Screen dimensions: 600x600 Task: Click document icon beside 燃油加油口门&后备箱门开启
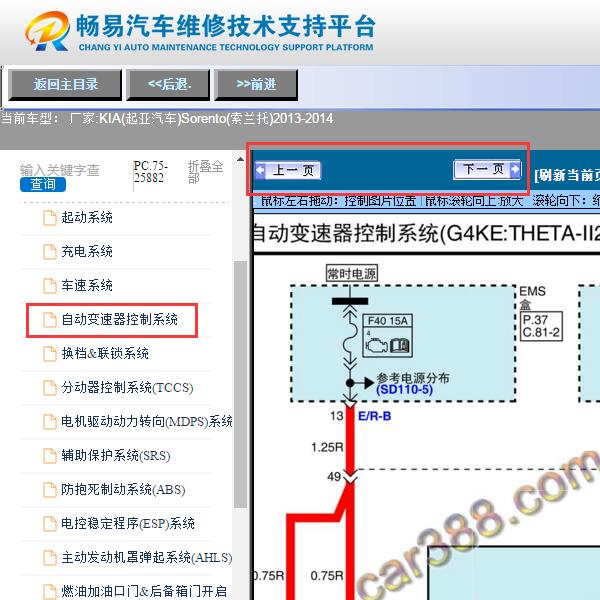coord(50,592)
